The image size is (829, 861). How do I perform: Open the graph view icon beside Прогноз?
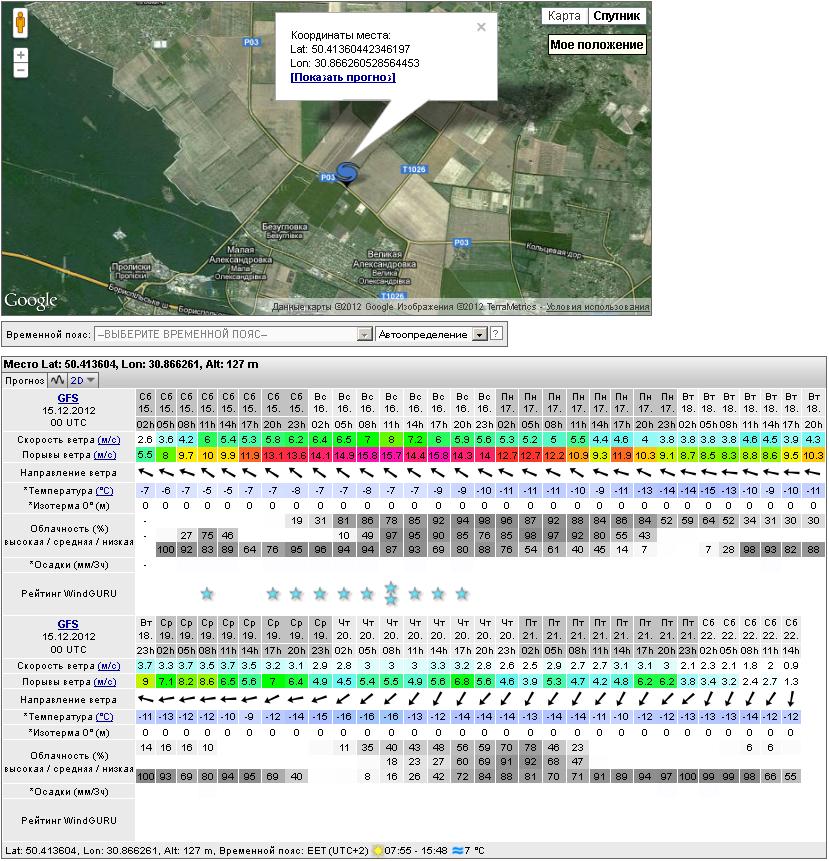coord(56,380)
